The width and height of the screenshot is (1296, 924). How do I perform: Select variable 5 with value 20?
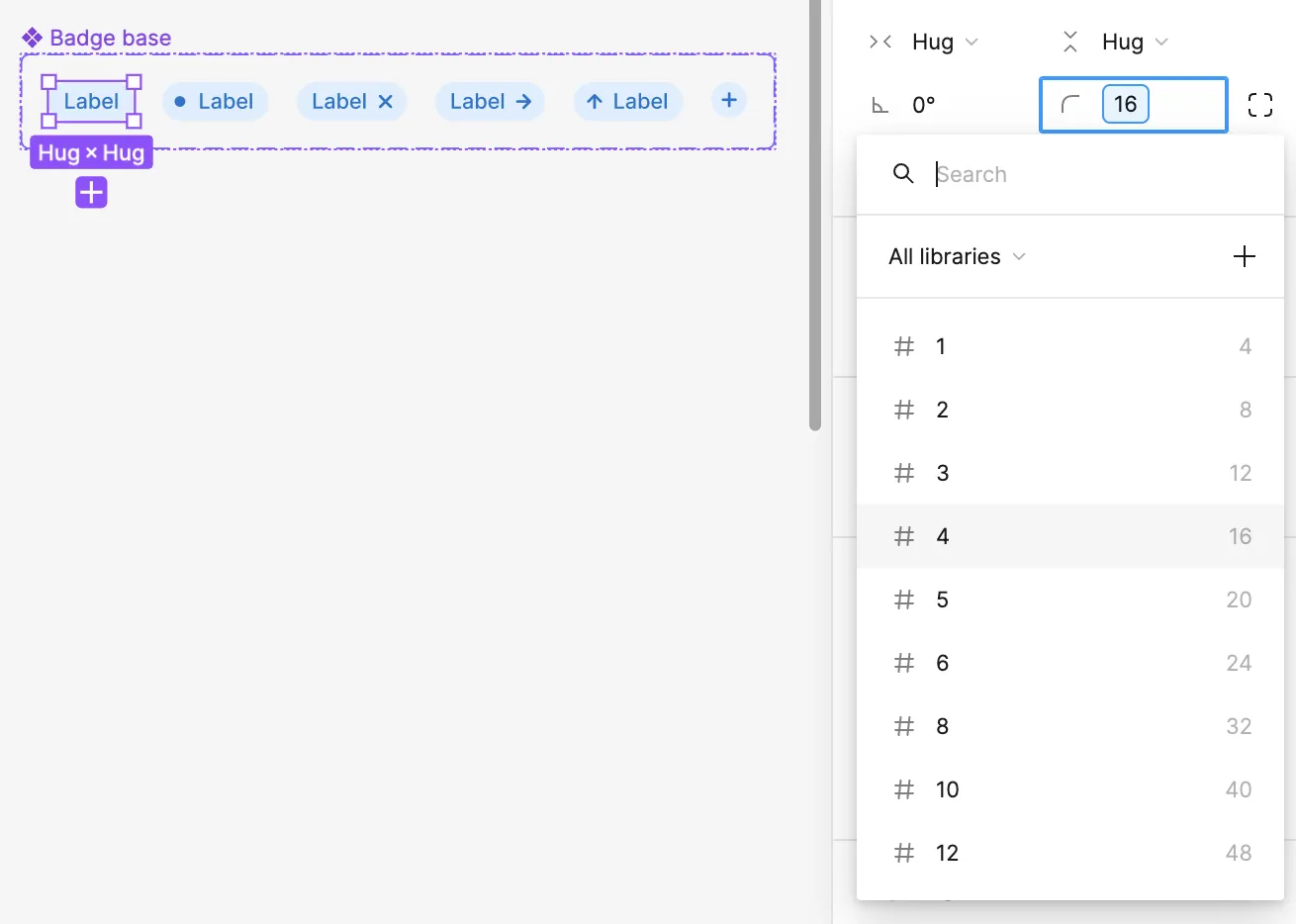click(1070, 600)
